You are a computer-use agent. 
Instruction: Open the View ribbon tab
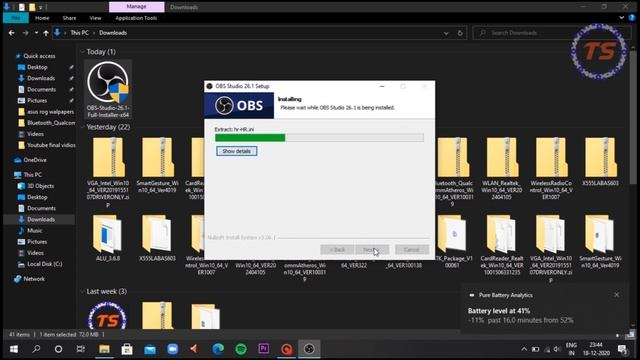(95, 18)
